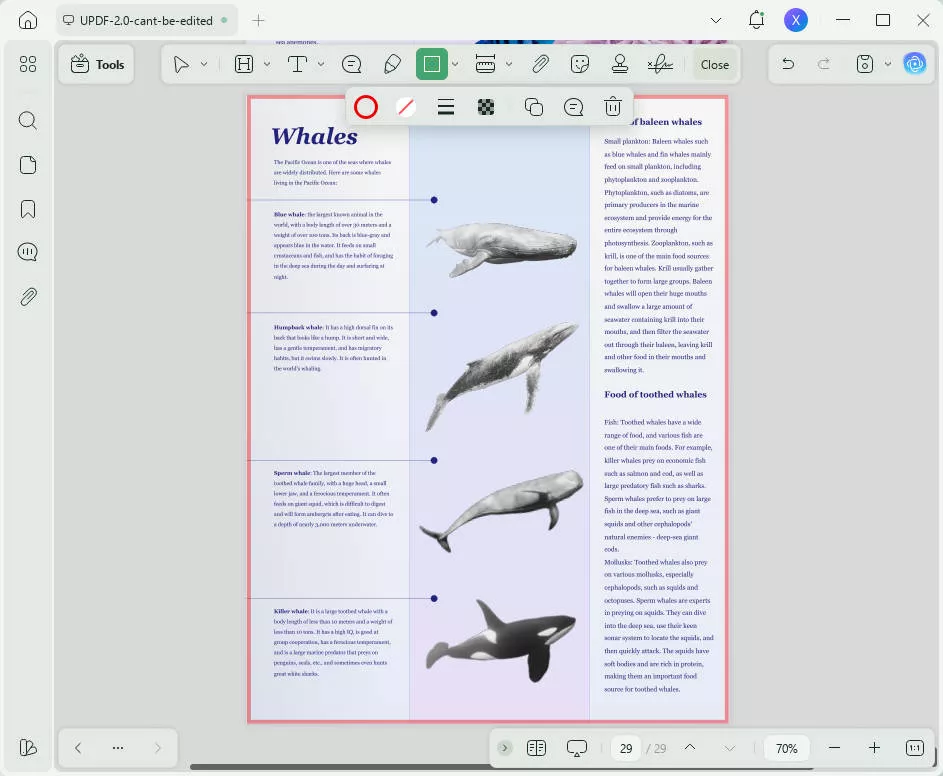Select the sticker tool
943x776 pixels.
[x=580, y=64]
